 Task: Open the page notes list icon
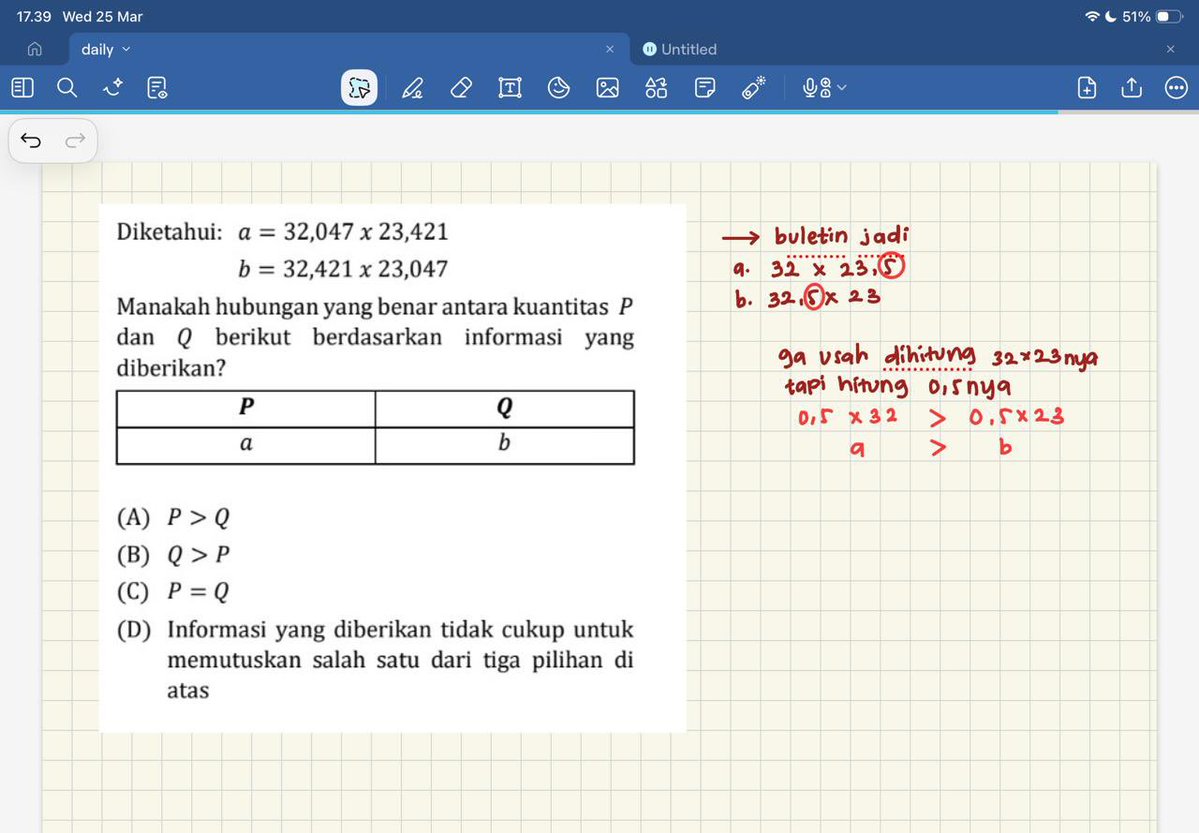[158, 88]
